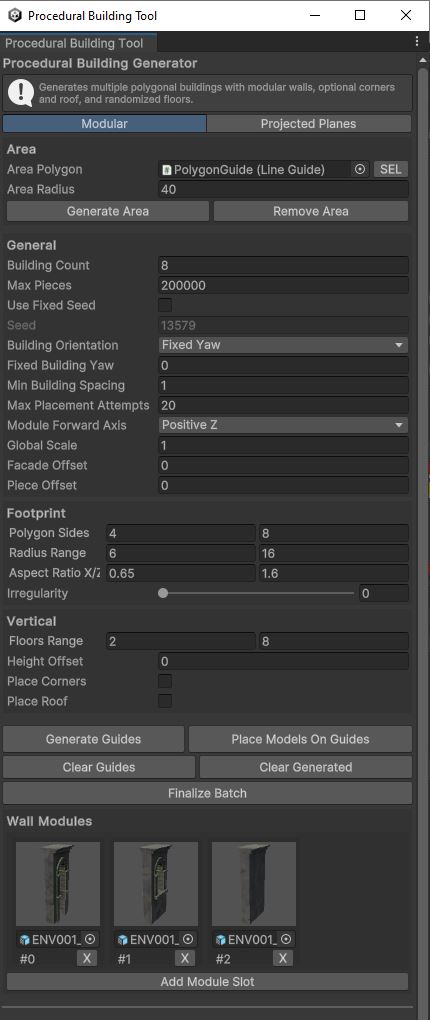Switch to Projected Planes mode tab
430x1020 pixels.
(x=308, y=124)
